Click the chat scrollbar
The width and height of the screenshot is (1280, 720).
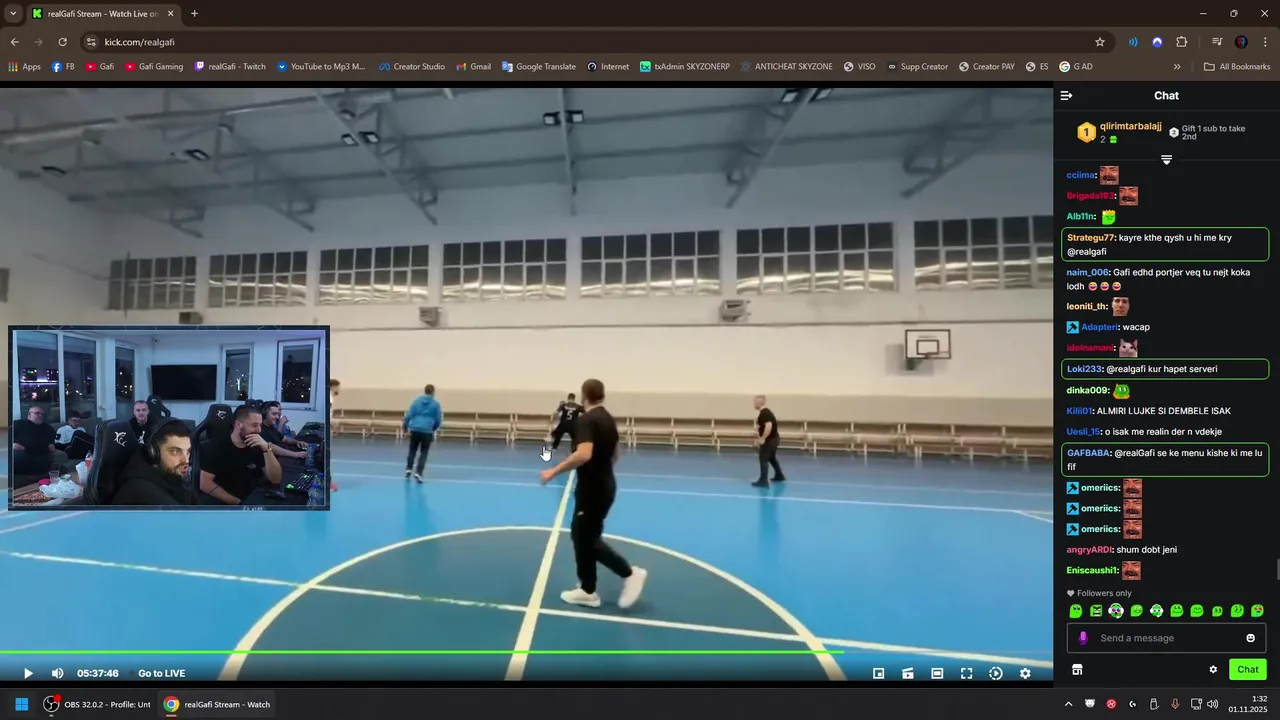tap(1276, 570)
